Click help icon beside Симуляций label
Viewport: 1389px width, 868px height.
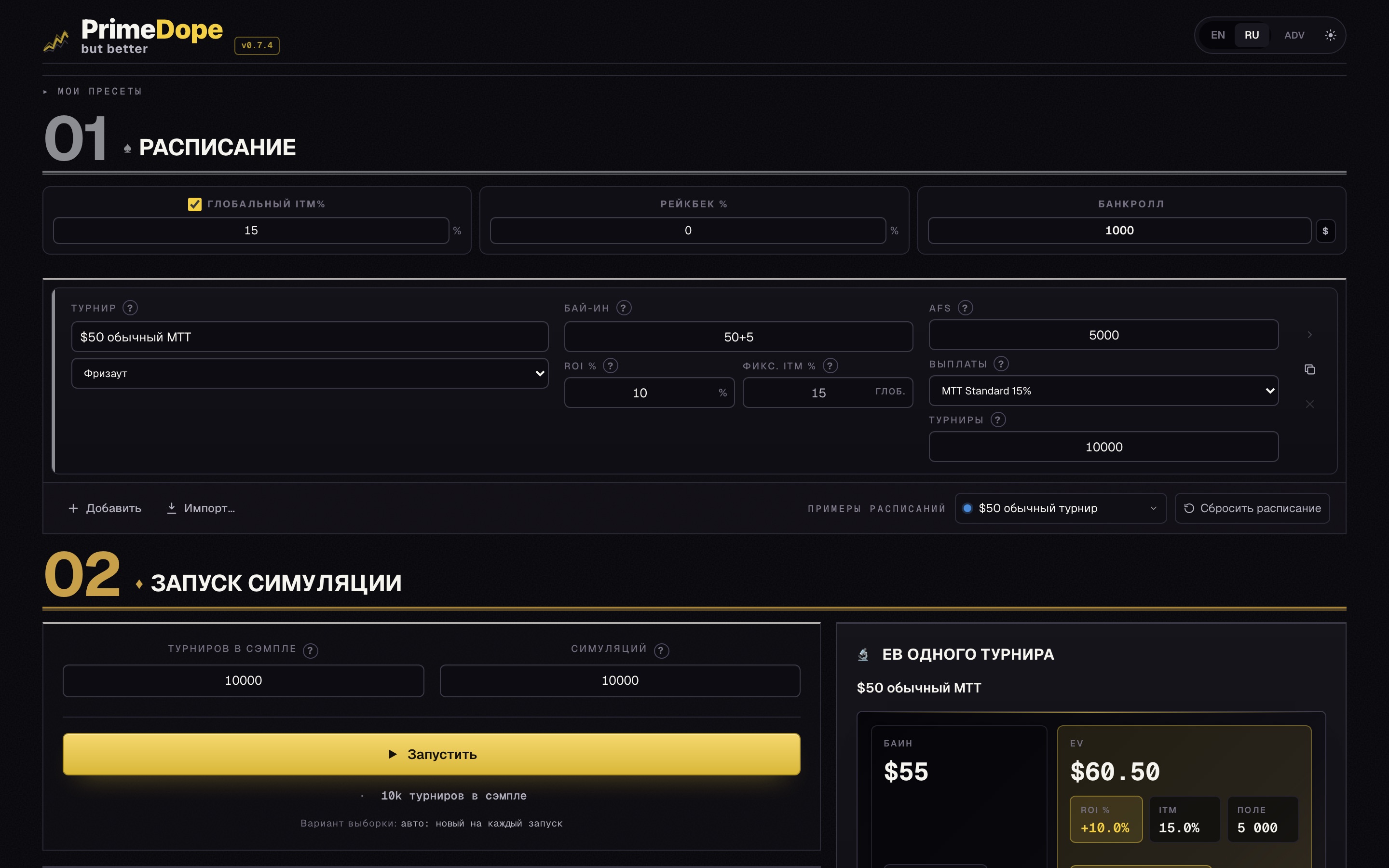[661, 651]
